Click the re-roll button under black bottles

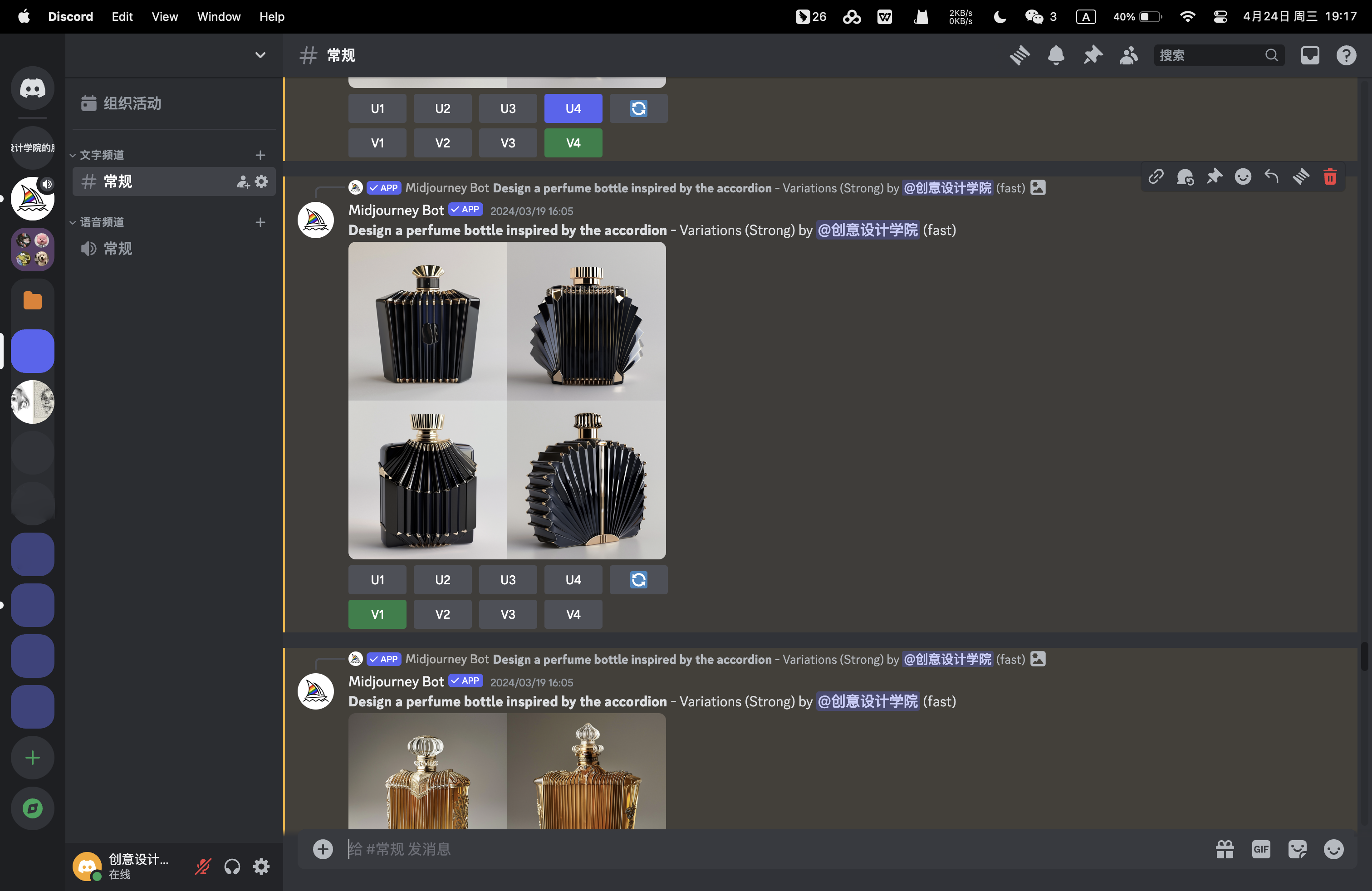pos(638,580)
